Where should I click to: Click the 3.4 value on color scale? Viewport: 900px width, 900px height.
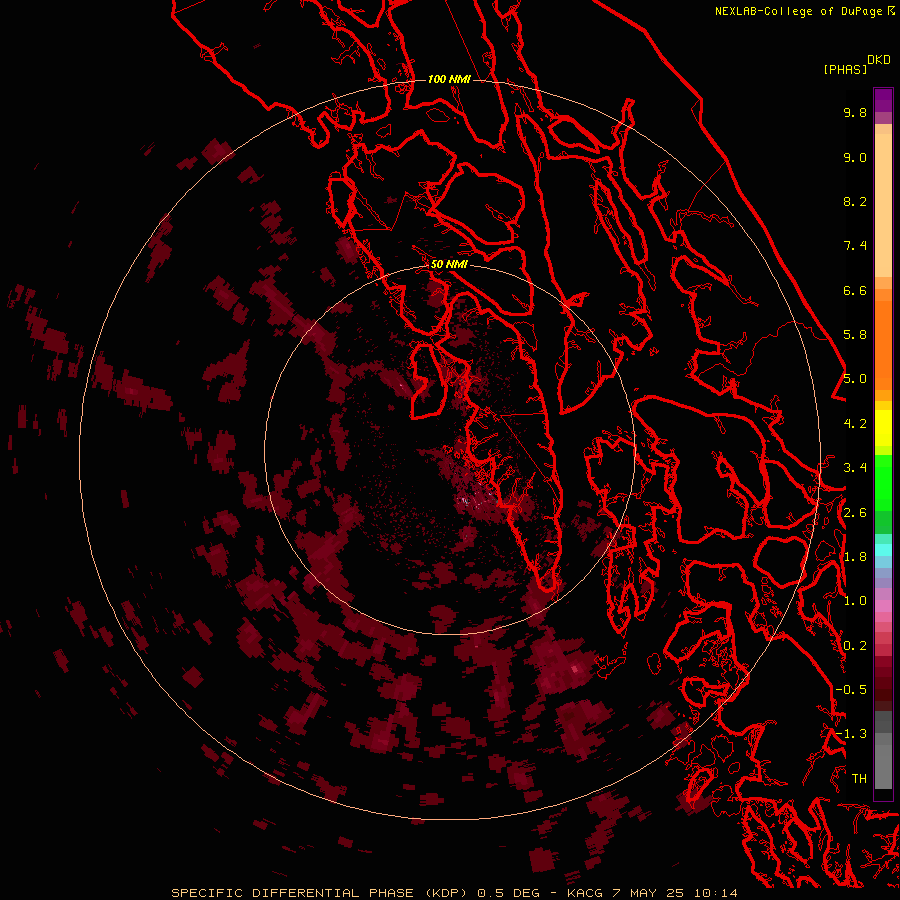pos(855,468)
